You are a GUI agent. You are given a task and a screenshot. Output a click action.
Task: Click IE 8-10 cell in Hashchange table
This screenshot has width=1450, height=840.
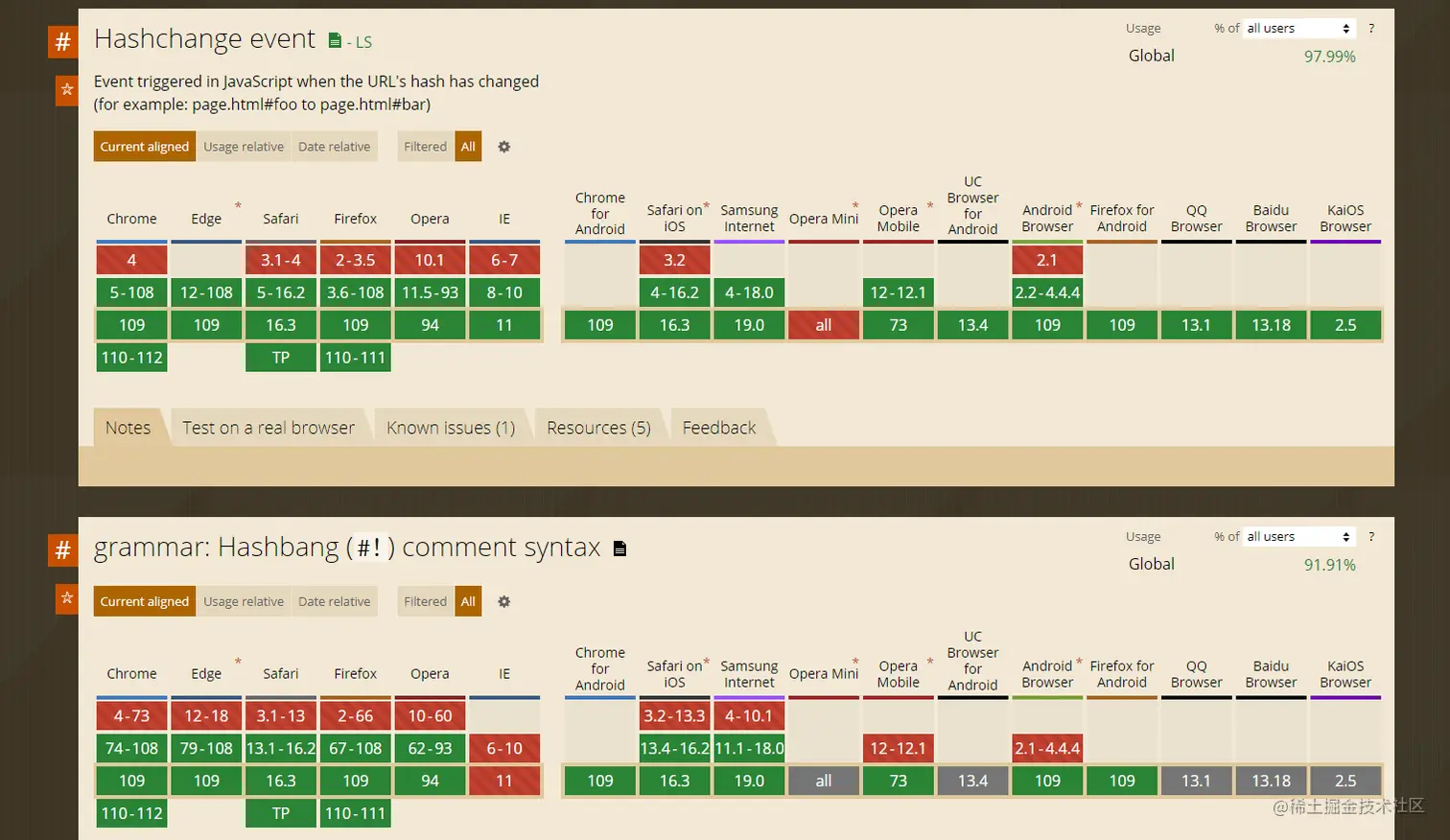pos(504,292)
